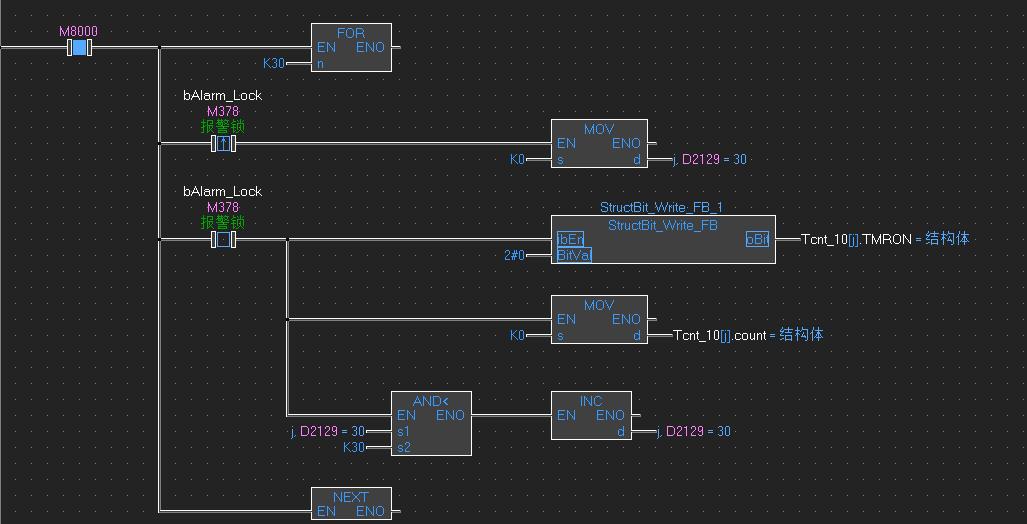1027x524 pixels.
Task: Select the rising-edge M378 contact
Action: [223, 144]
